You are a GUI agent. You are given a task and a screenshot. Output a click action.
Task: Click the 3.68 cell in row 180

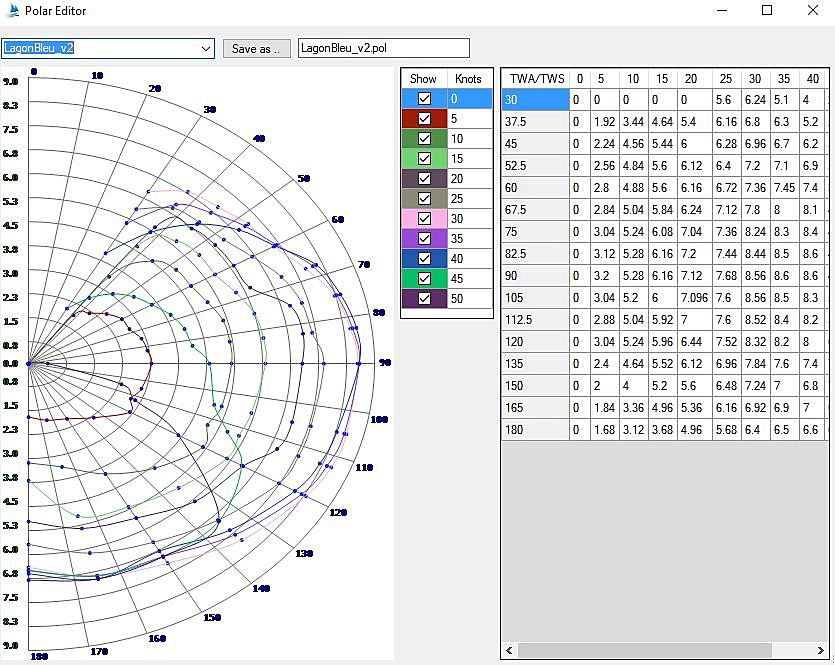coord(662,430)
